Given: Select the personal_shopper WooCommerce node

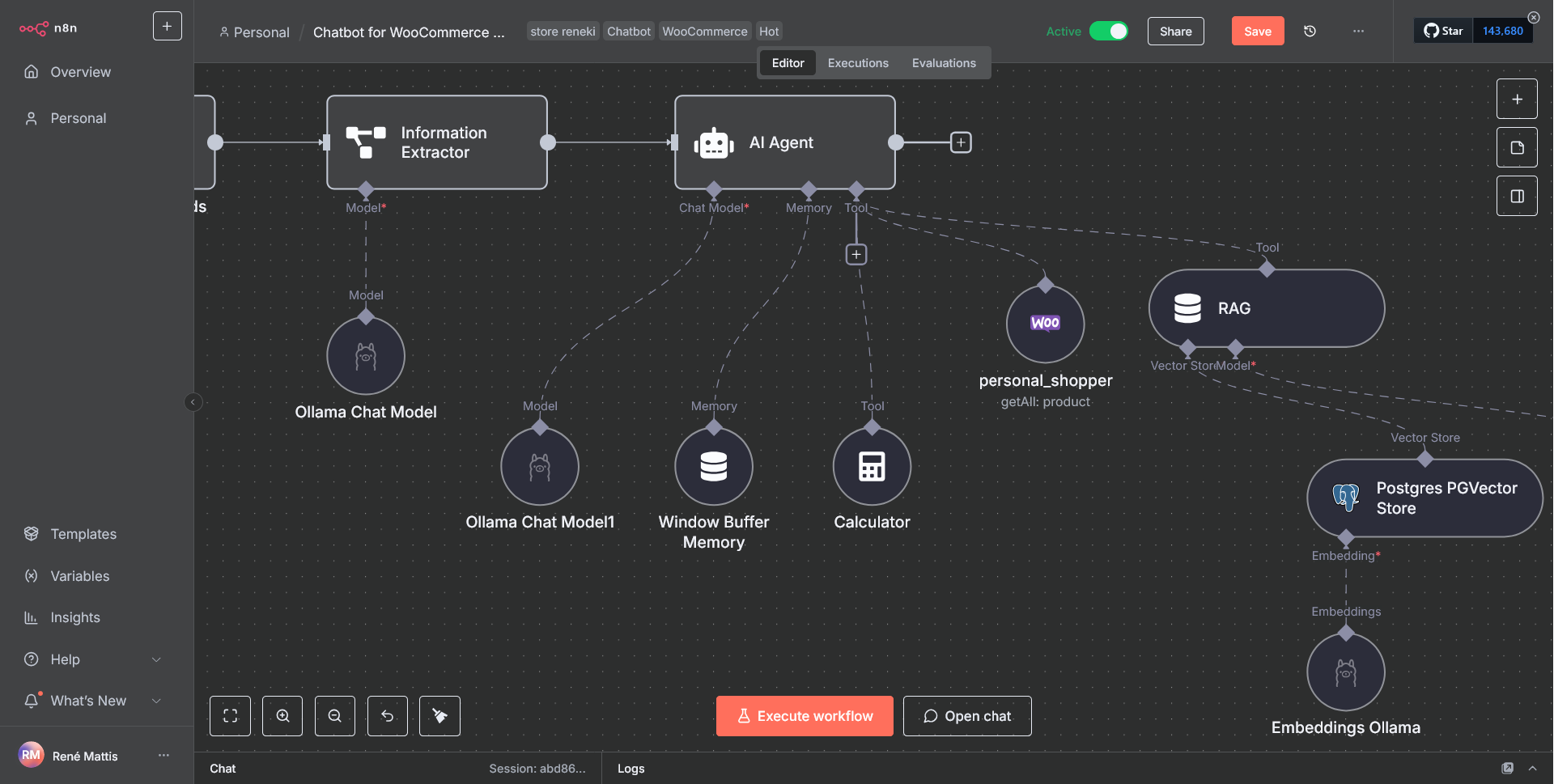Looking at the screenshot, I should click(1045, 324).
